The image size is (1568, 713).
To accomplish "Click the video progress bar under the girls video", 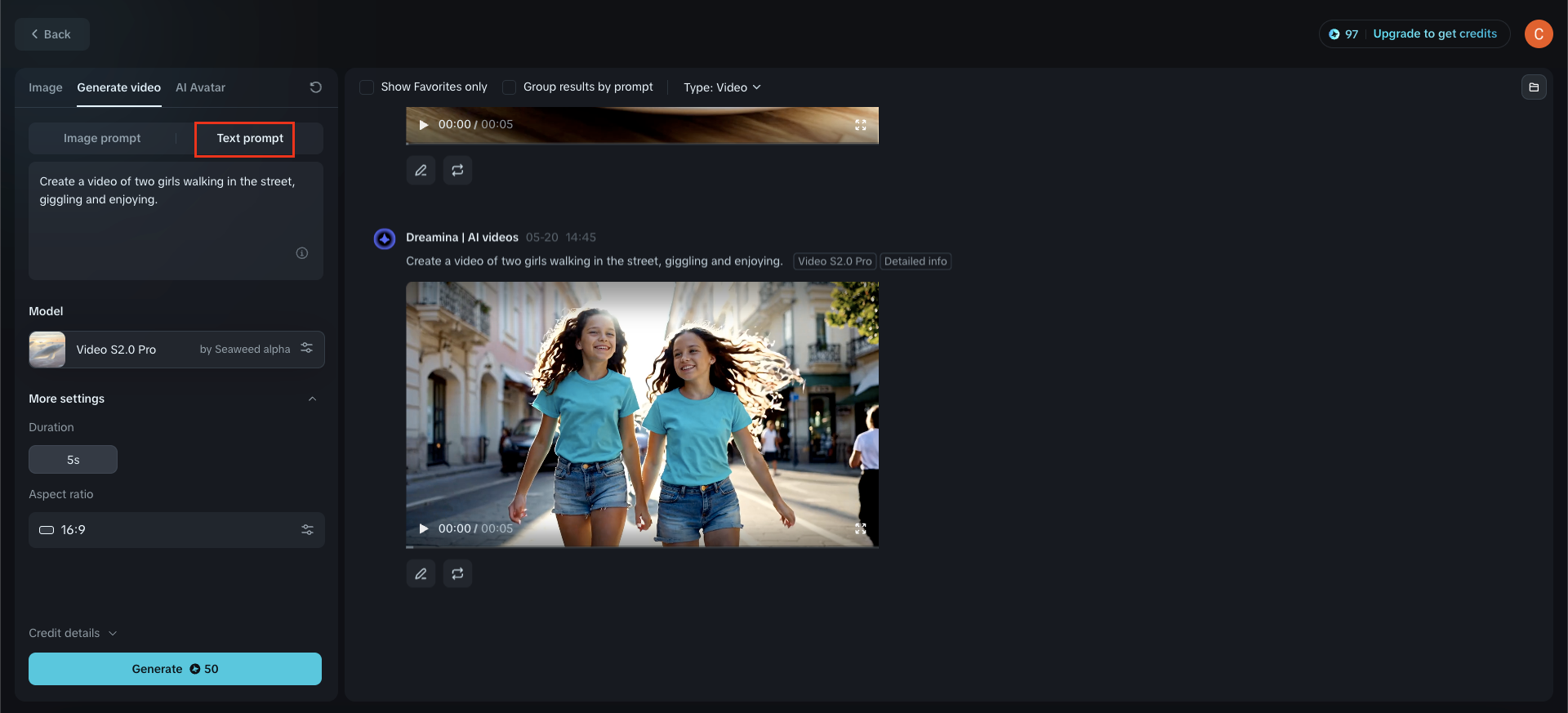I will click(x=642, y=546).
